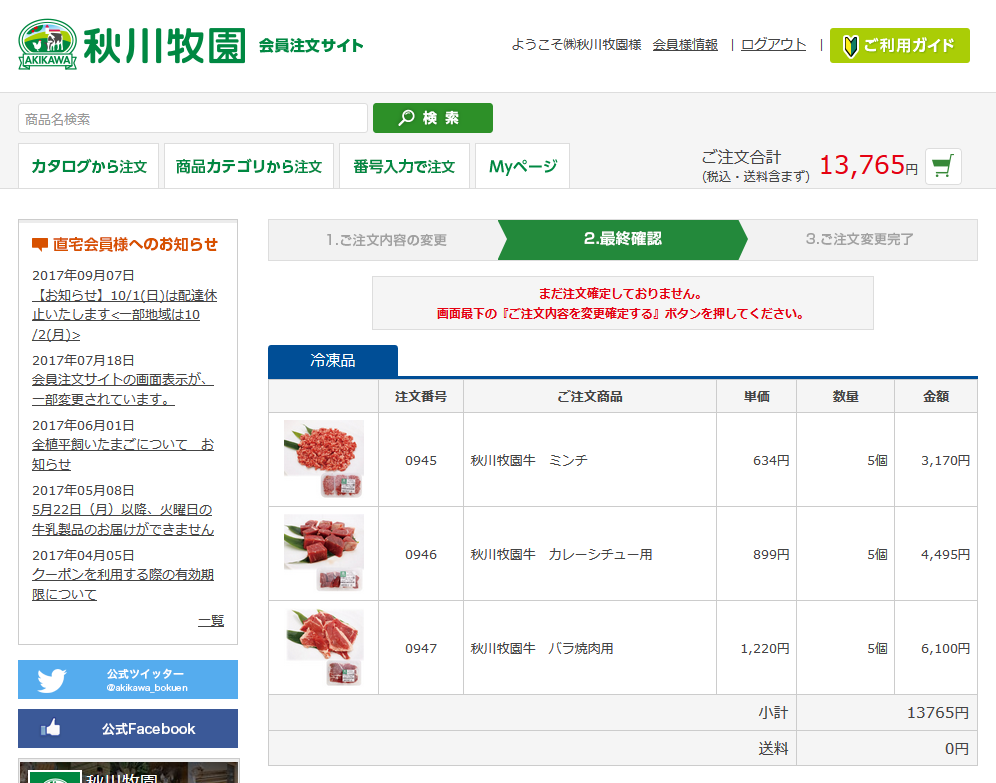Click order number 0945
Image resolution: width=996 pixels, height=783 pixels.
click(421, 460)
